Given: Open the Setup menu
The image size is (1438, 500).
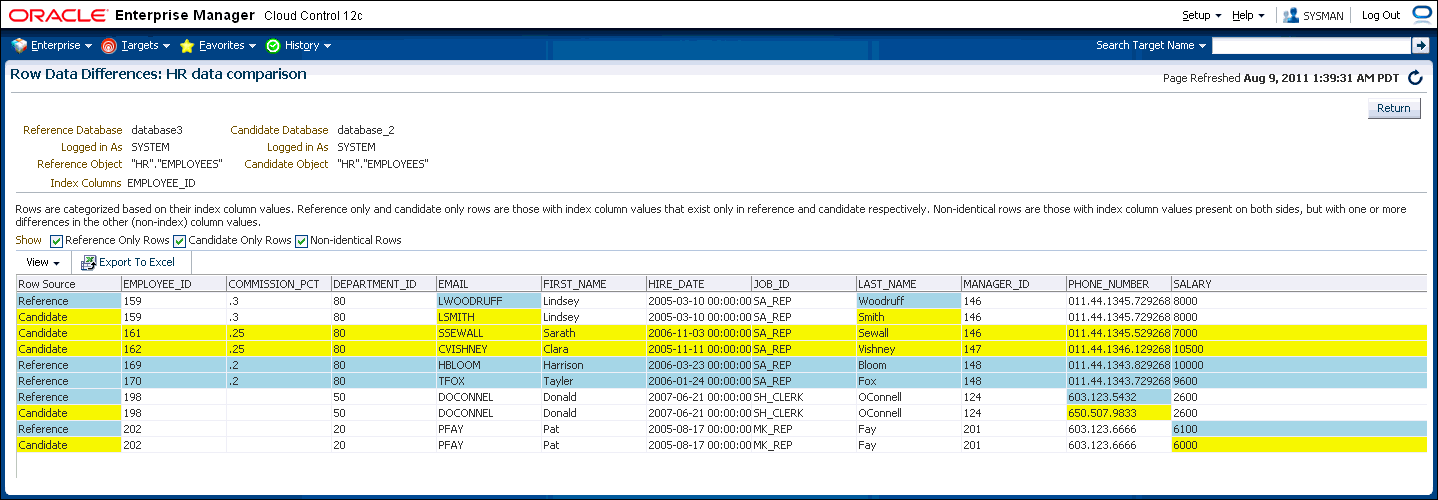Looking at the screenshot, I should coord(1201,15).
